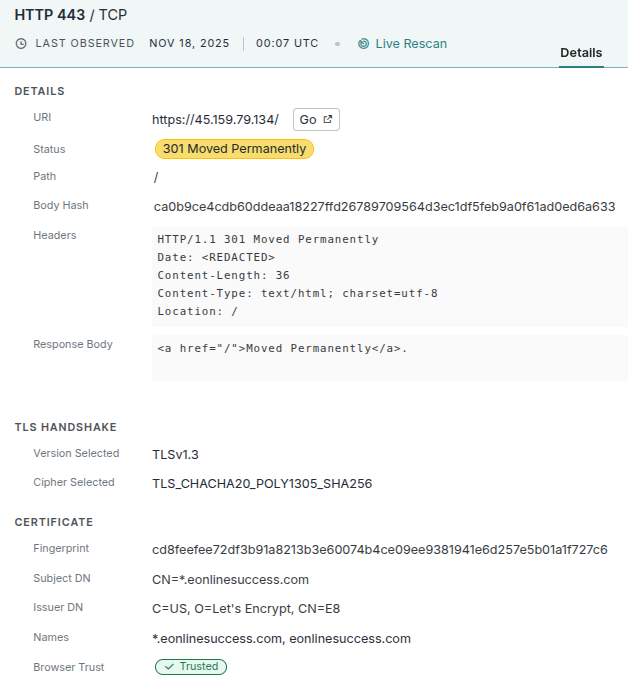
Task: Click the external link icon in Go button
Action: 326,120
